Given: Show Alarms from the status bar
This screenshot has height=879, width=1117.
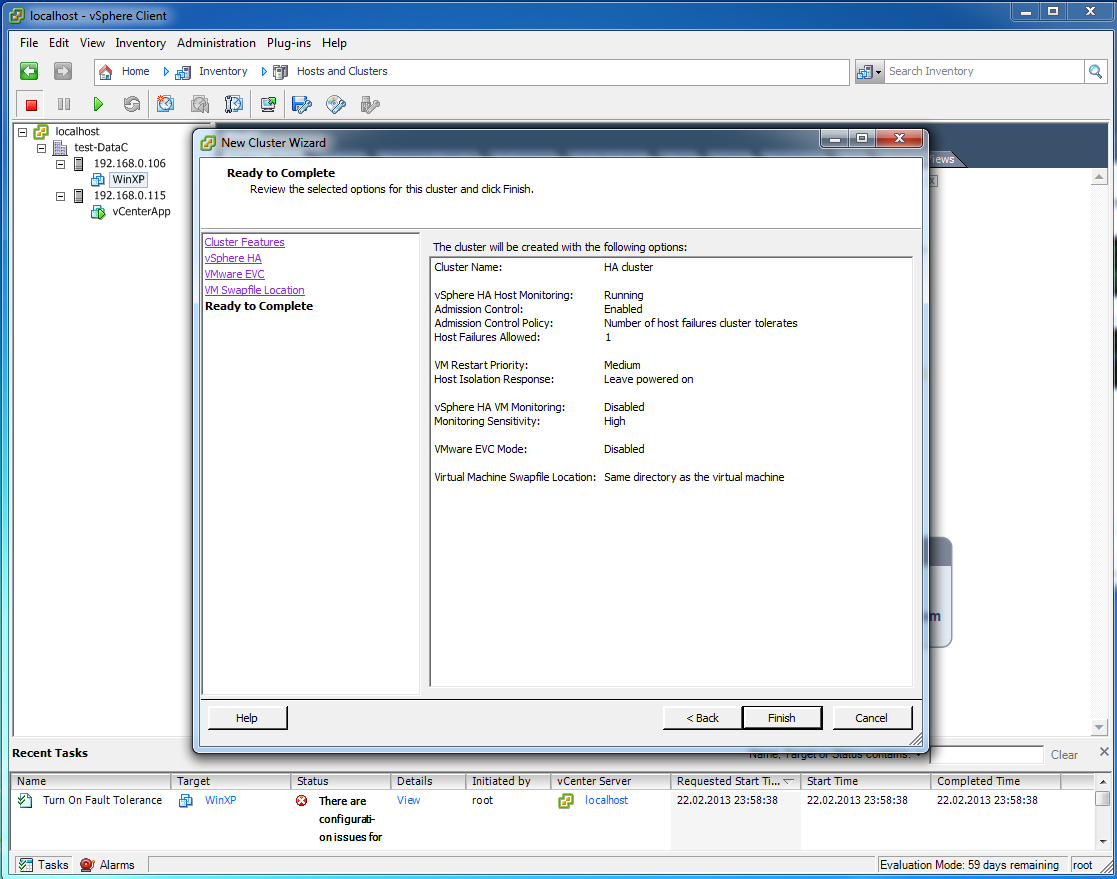Looking at the screenshot, I should tap(108, 865).
